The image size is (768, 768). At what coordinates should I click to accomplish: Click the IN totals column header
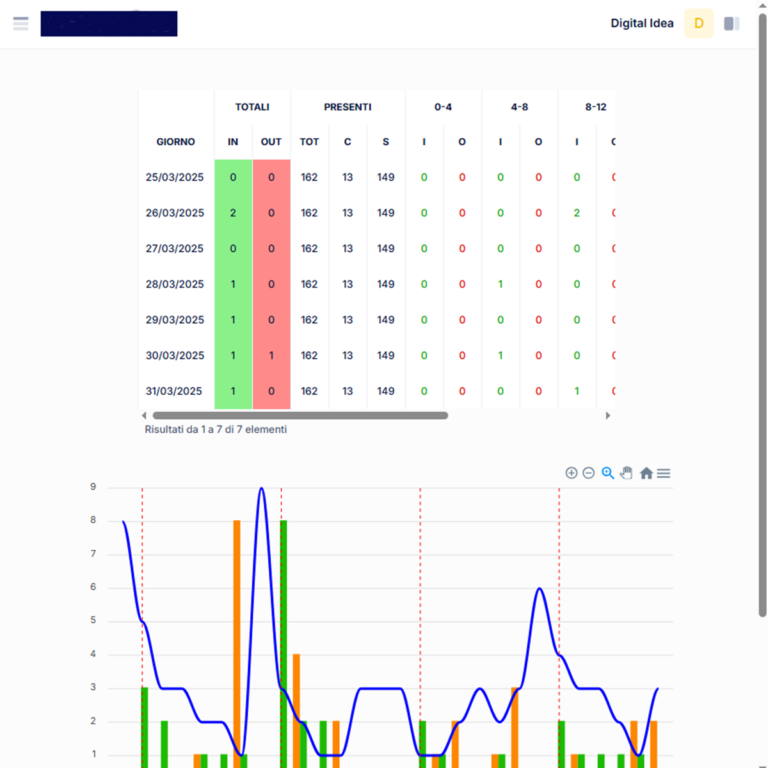coord(233,142)
